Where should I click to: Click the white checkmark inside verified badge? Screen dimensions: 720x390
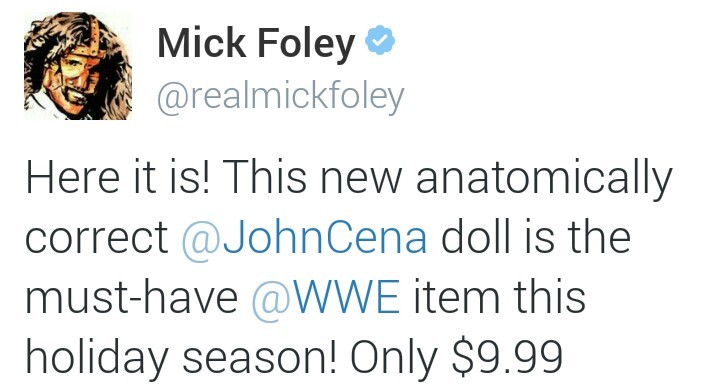pyautogui.click(x=380, y=41)
